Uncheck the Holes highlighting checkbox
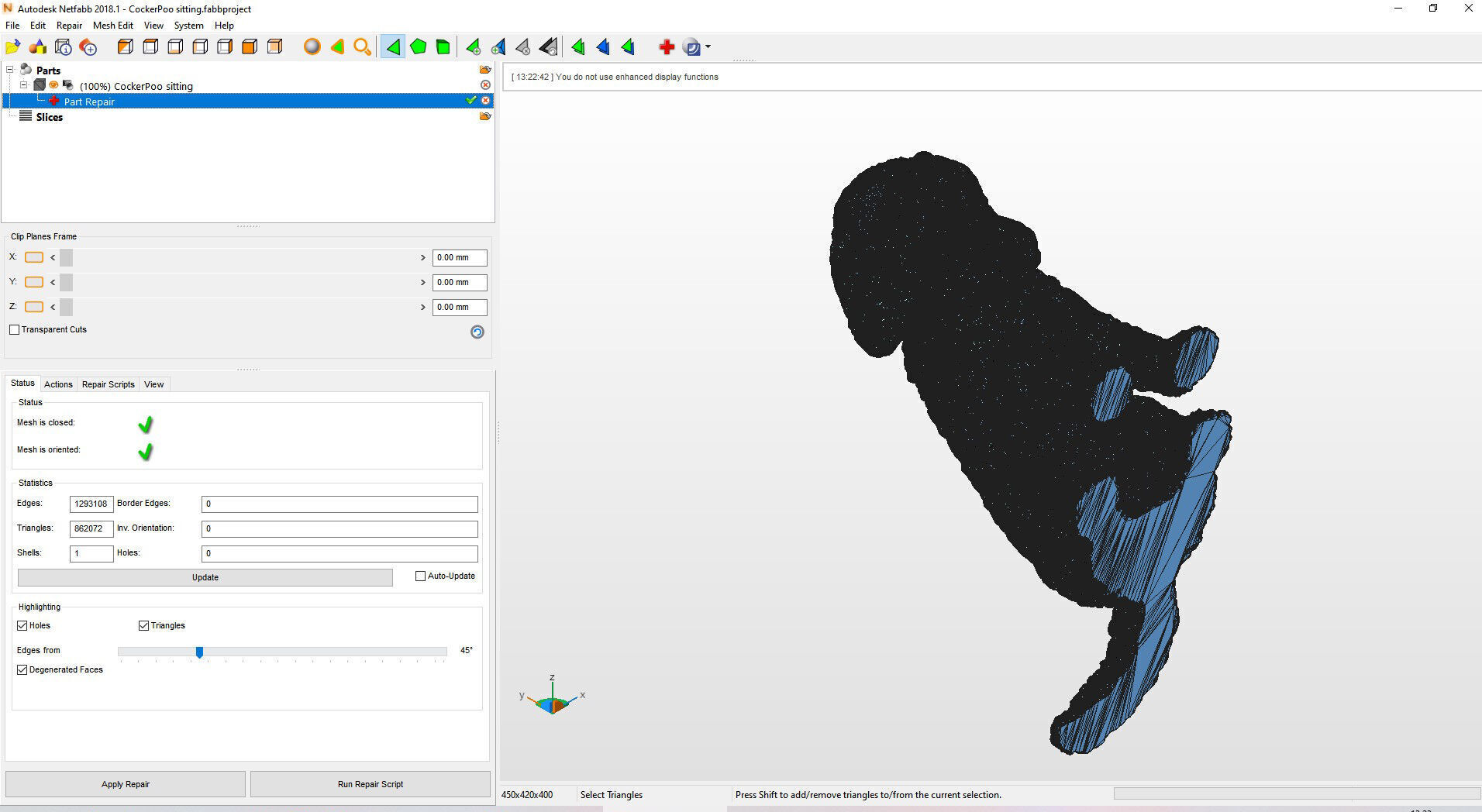 [22, 625]
